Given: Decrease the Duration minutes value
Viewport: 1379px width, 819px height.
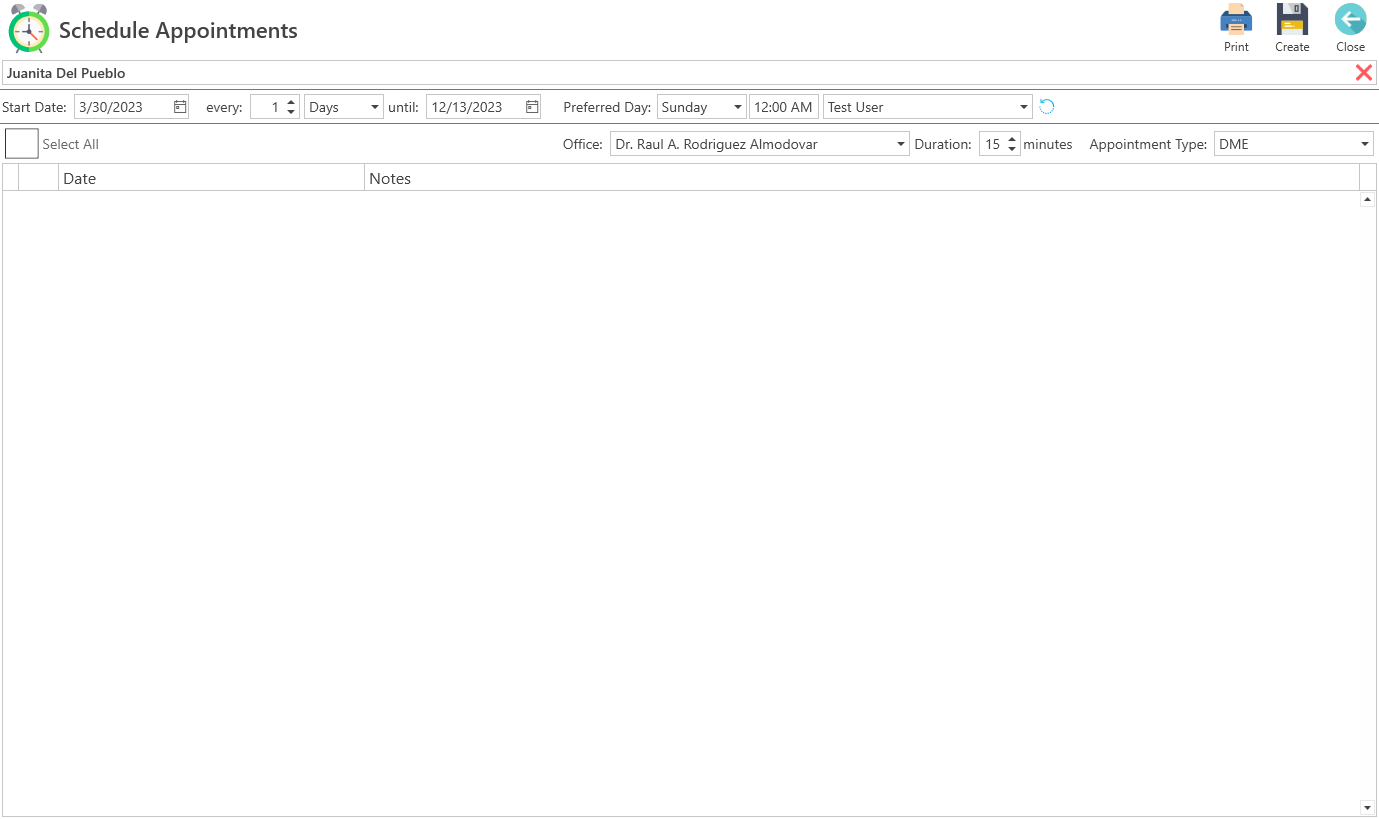Looking at the screenshot, I should (1012, 149).
